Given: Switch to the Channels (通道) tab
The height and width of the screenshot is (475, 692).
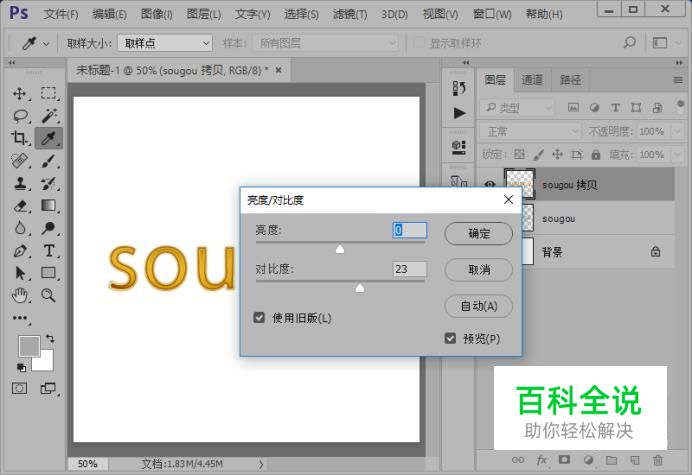Looking at the screenshot, I should 532,79.
